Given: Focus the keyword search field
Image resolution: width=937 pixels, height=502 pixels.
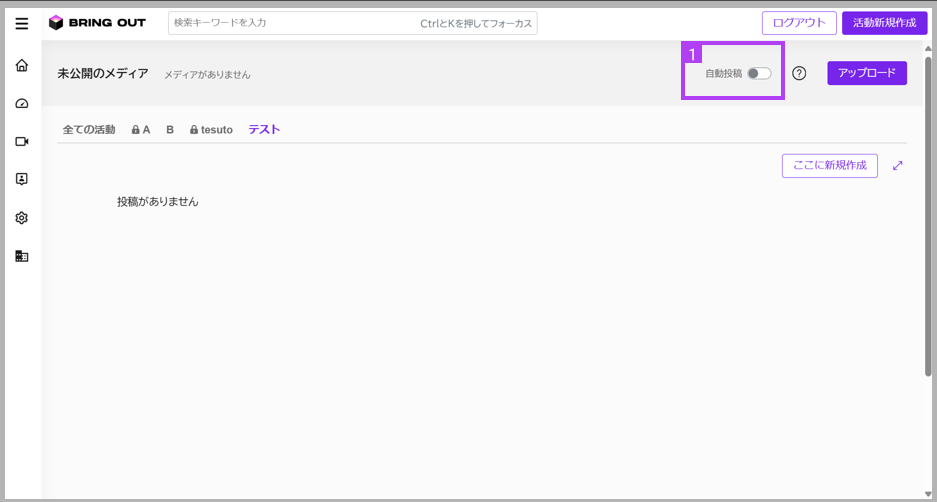Looking at the screenshot, I should pyautogui.click(x=353, y=23).
